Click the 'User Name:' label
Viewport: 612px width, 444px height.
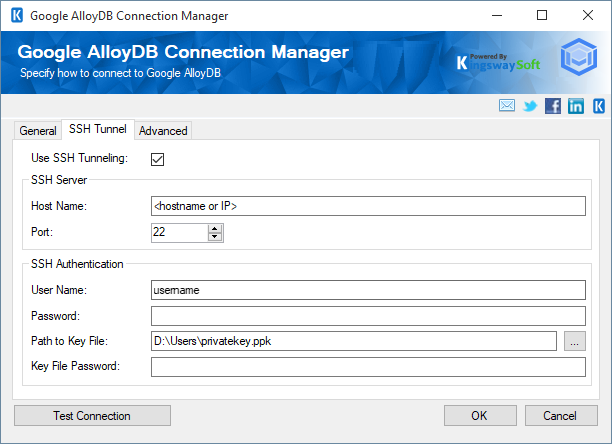point(59,290)
